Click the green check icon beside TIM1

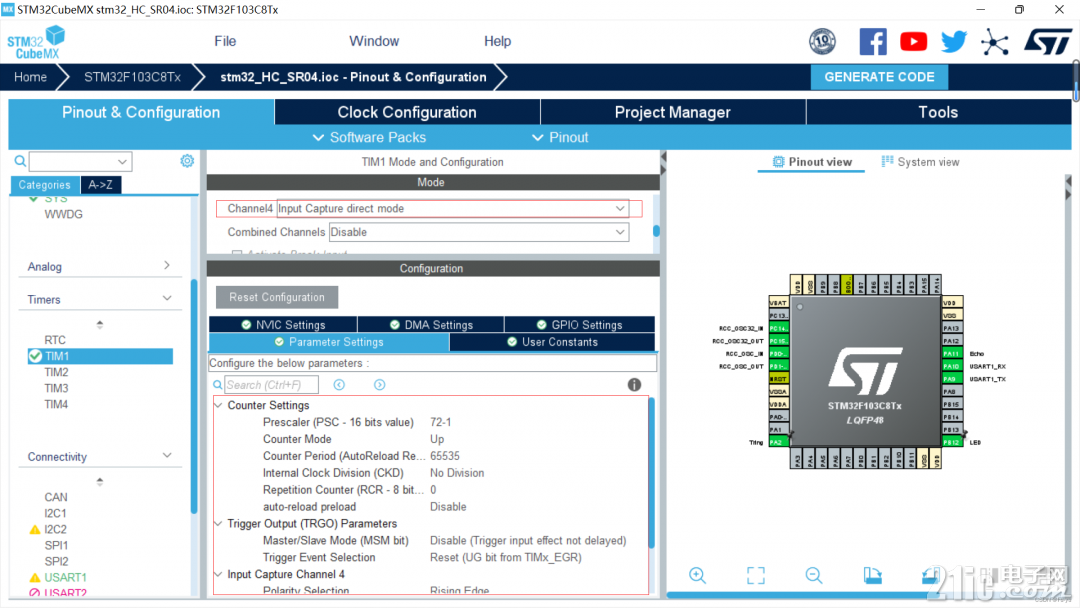point(35,356)
